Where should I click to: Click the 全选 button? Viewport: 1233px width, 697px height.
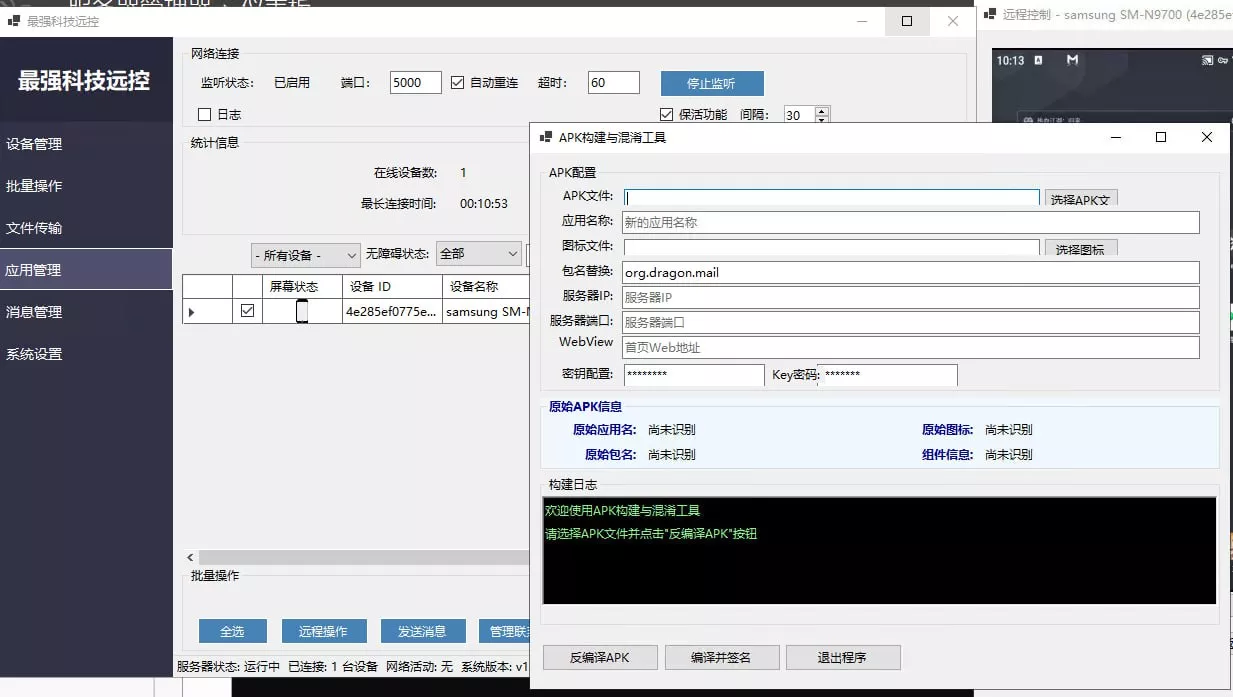click(x=232, y=632)
